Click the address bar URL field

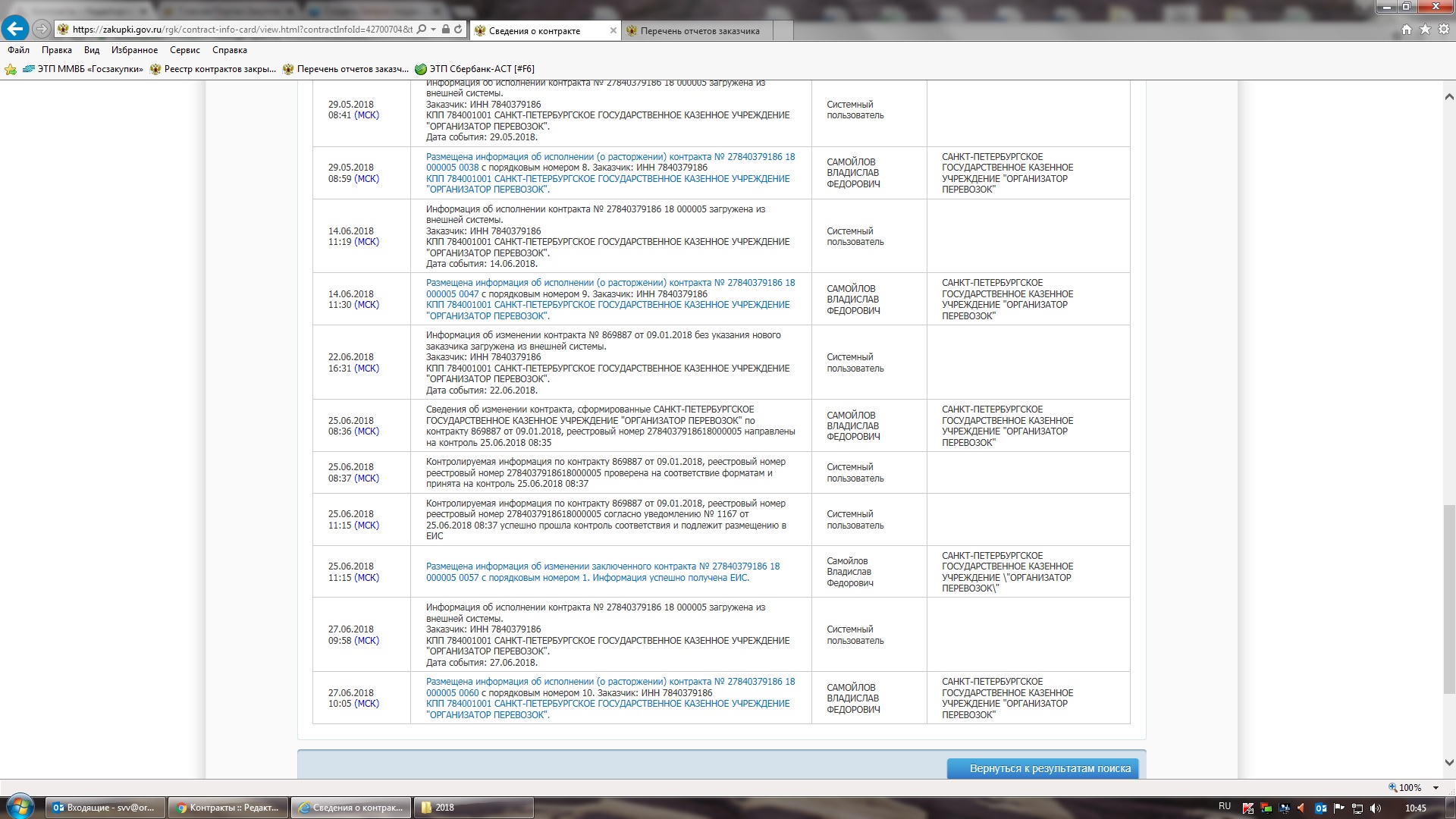[243, 30]
